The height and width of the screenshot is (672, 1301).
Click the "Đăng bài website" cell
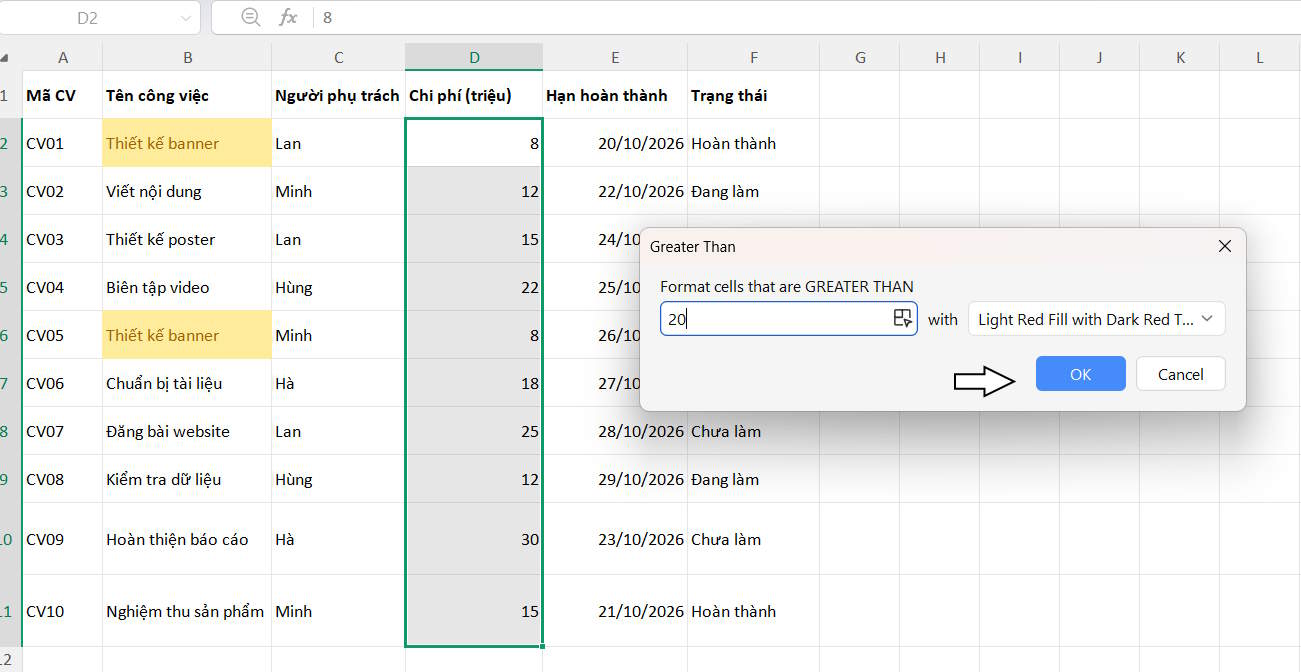click(188, 431)
